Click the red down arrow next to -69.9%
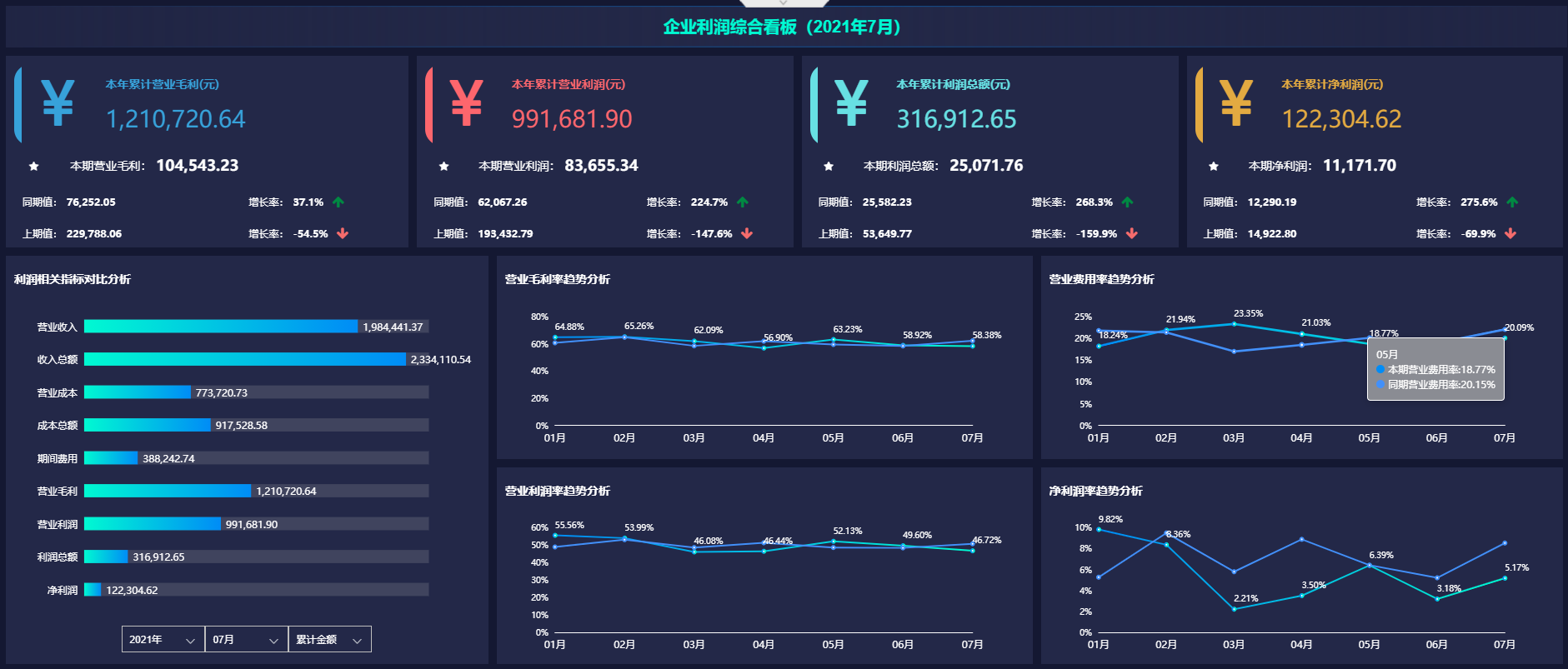Viewport: 1568px width, 669px height. click(1510, 234)
